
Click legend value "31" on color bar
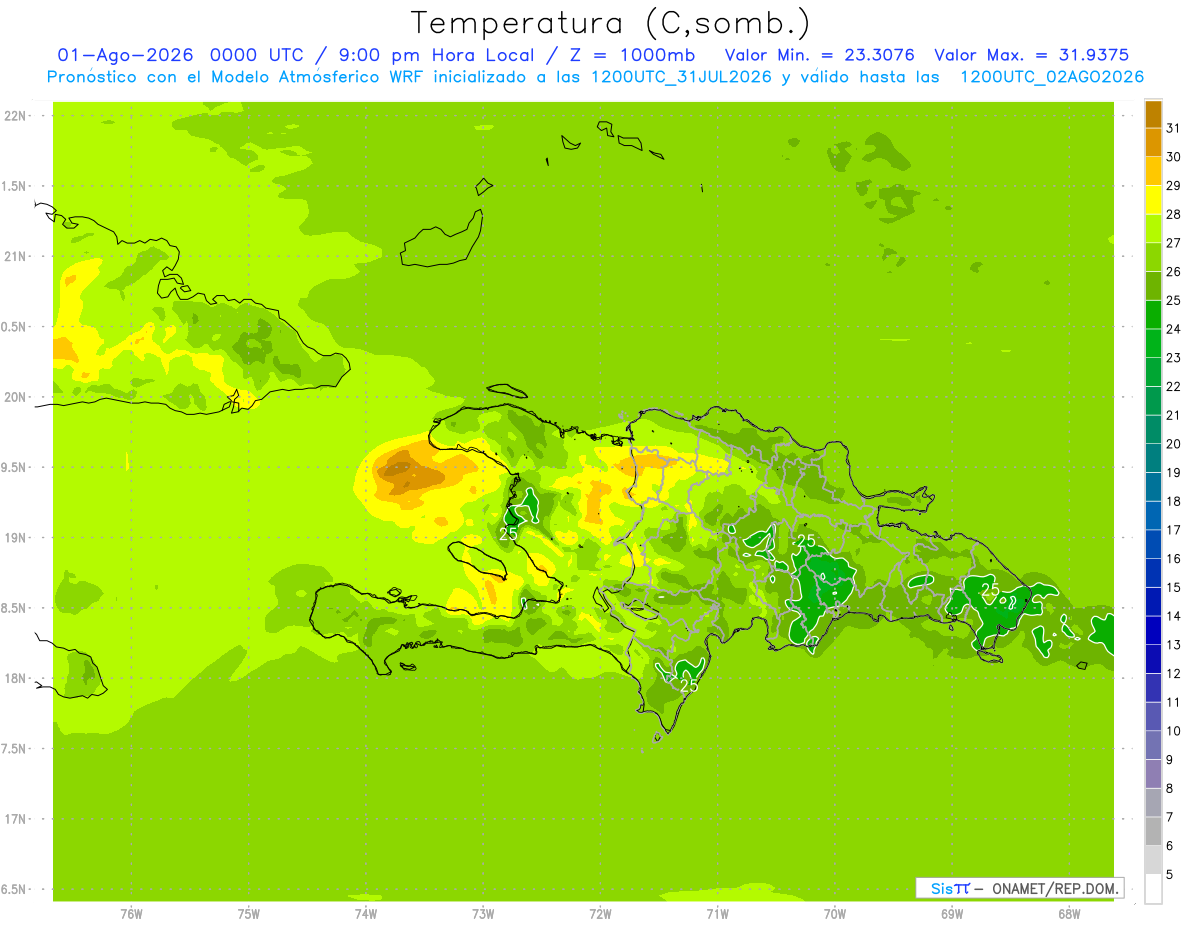pyautogui.click(x=1174, y=128)
